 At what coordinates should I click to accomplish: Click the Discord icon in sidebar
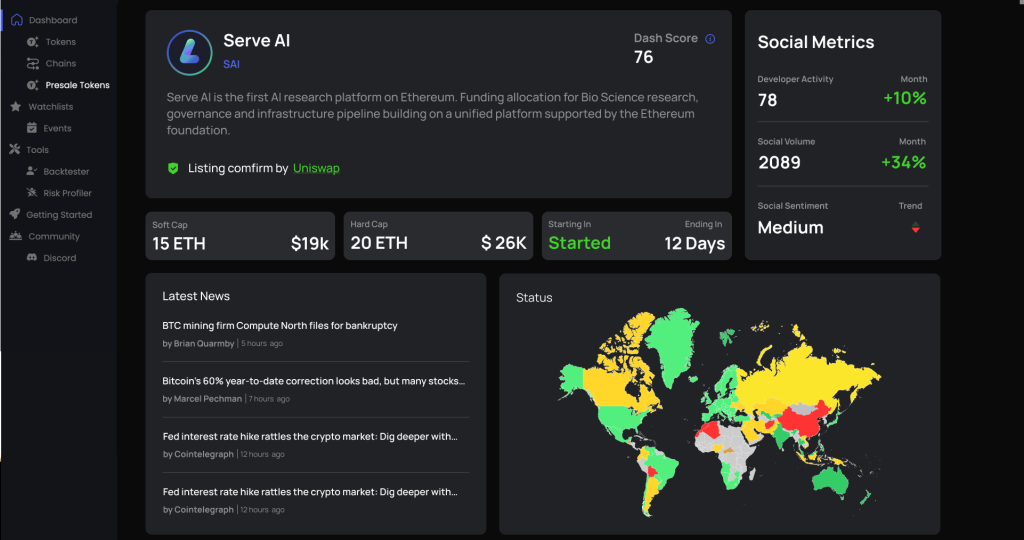coord(31,257)
